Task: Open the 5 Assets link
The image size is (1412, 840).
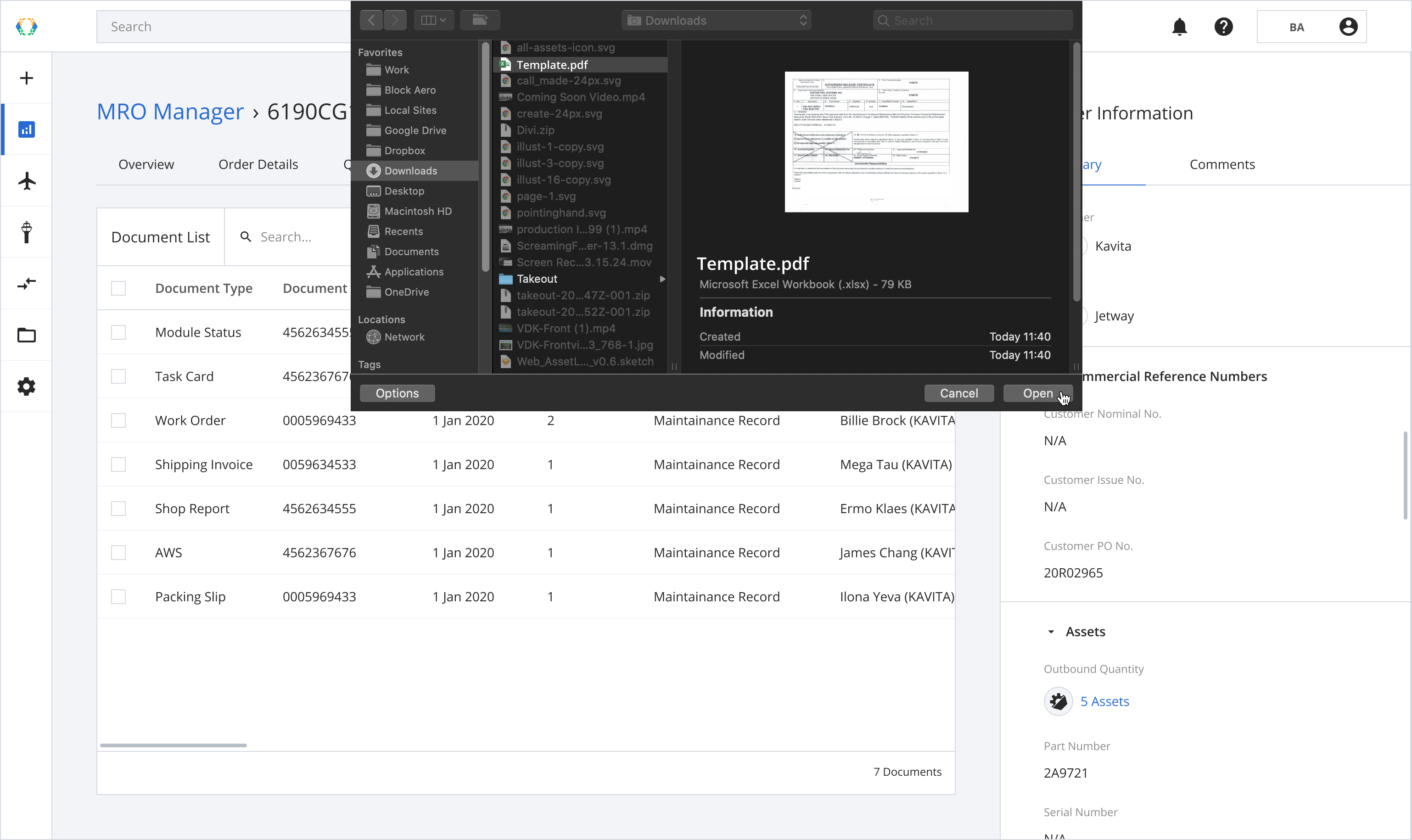Action: click(1105, 701)
